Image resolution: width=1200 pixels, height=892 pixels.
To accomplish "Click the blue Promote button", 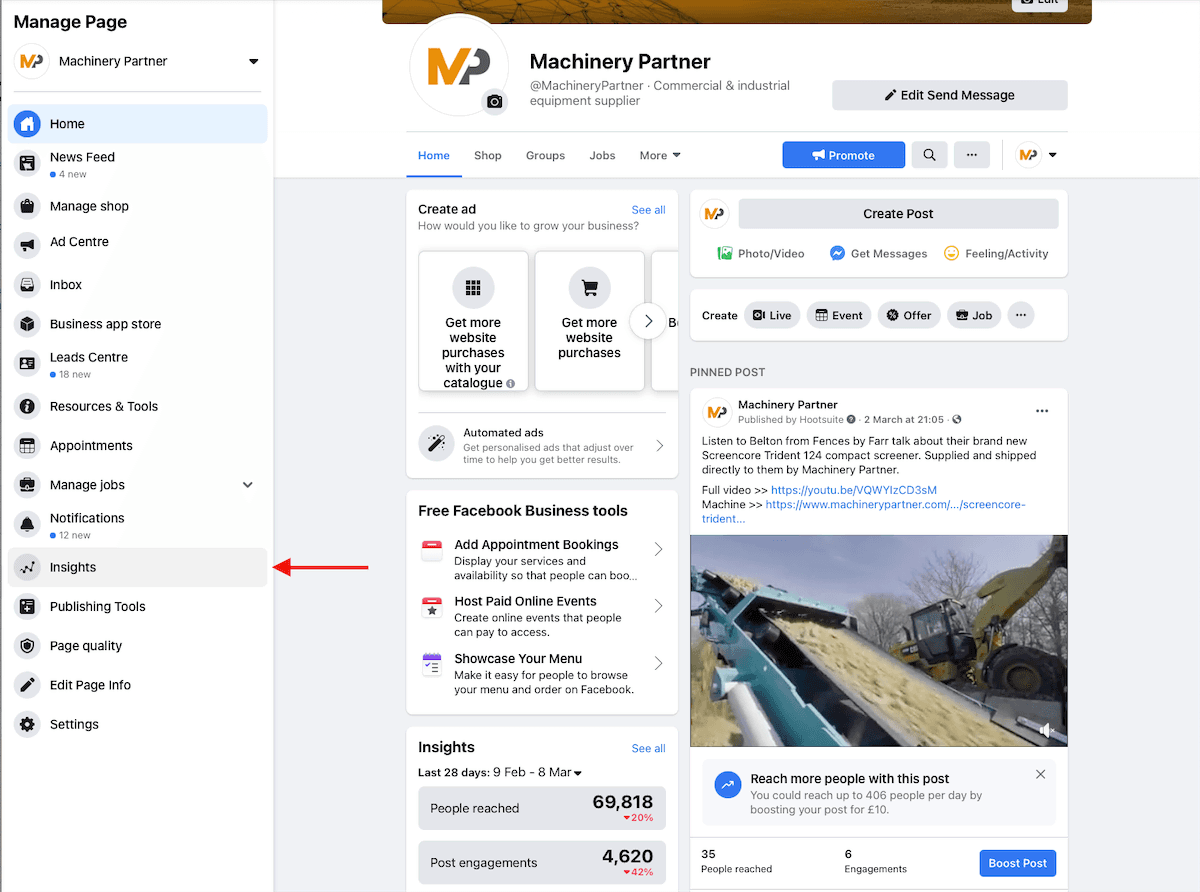I will tap(843, 155).
